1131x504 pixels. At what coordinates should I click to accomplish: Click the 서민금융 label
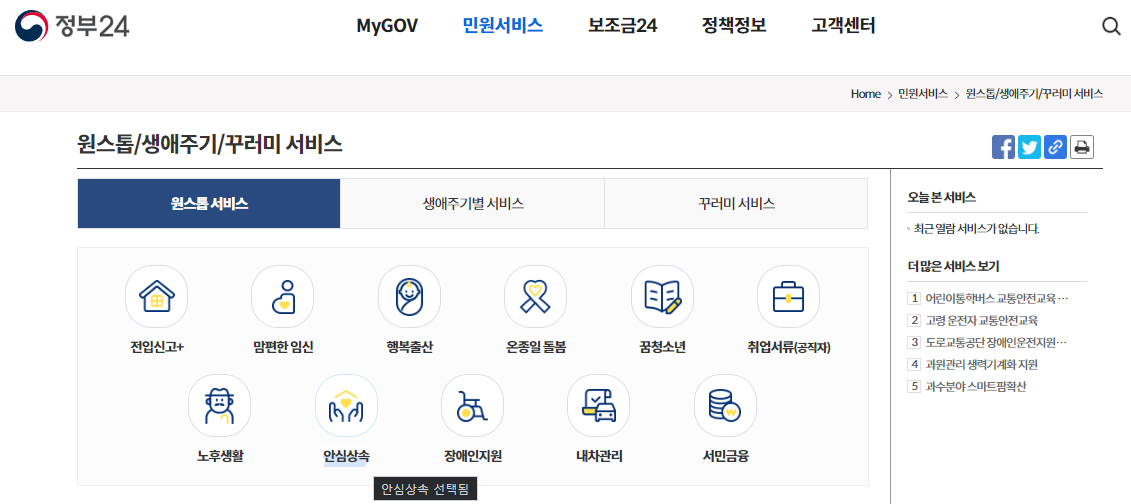[726, 456]
